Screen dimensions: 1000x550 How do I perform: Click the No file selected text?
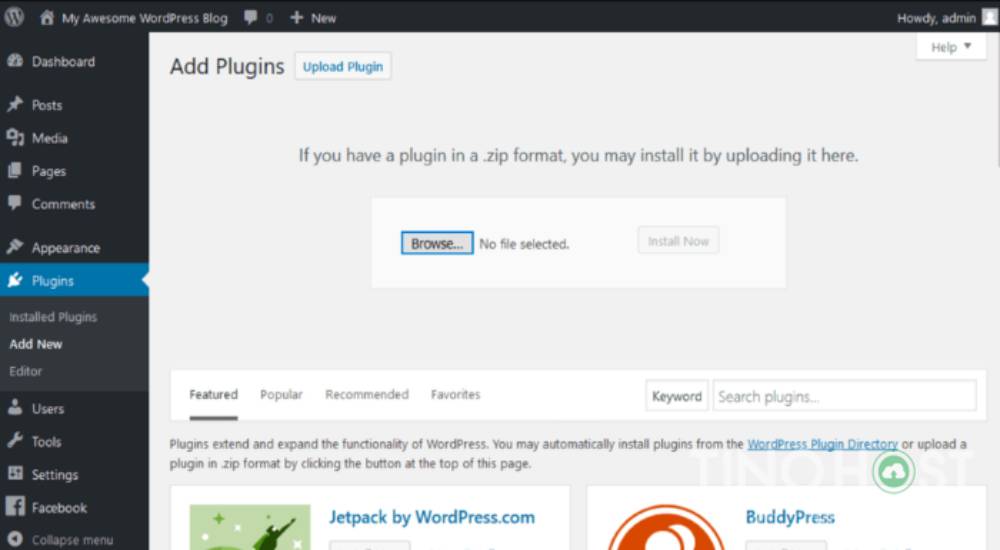[x=524, y=244]
